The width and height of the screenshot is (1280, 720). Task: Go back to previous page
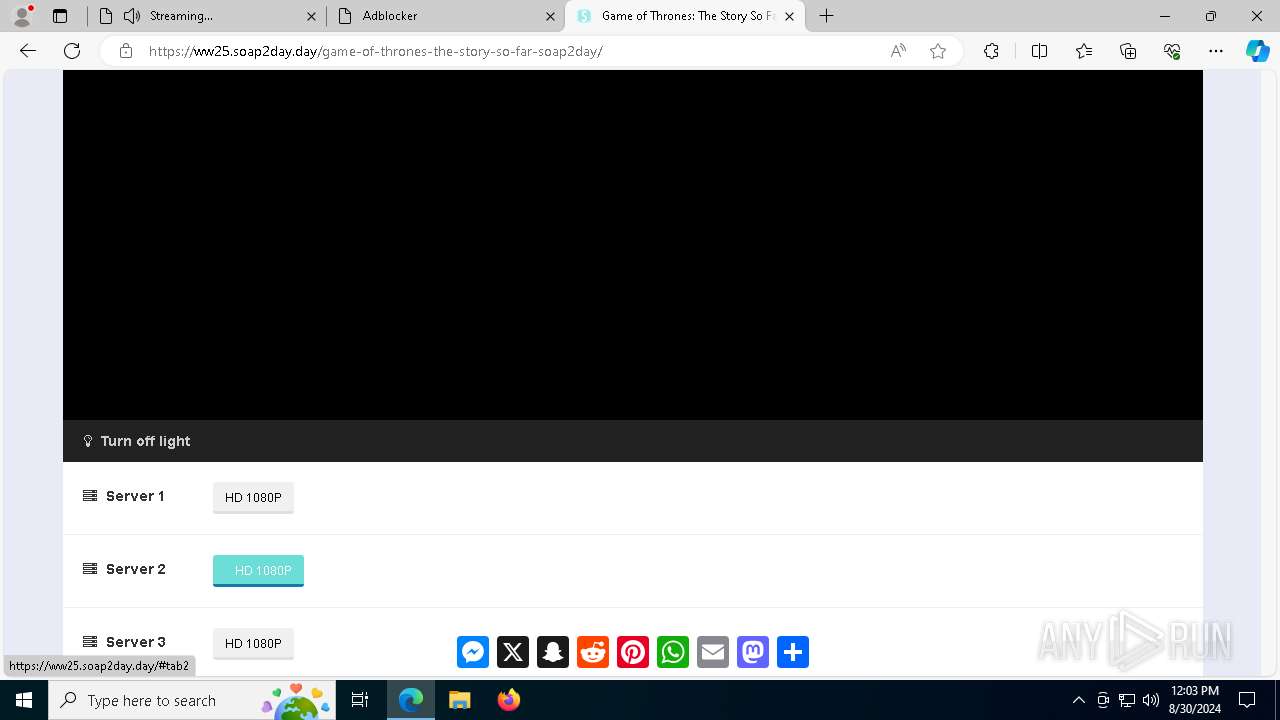coord(28,51)
